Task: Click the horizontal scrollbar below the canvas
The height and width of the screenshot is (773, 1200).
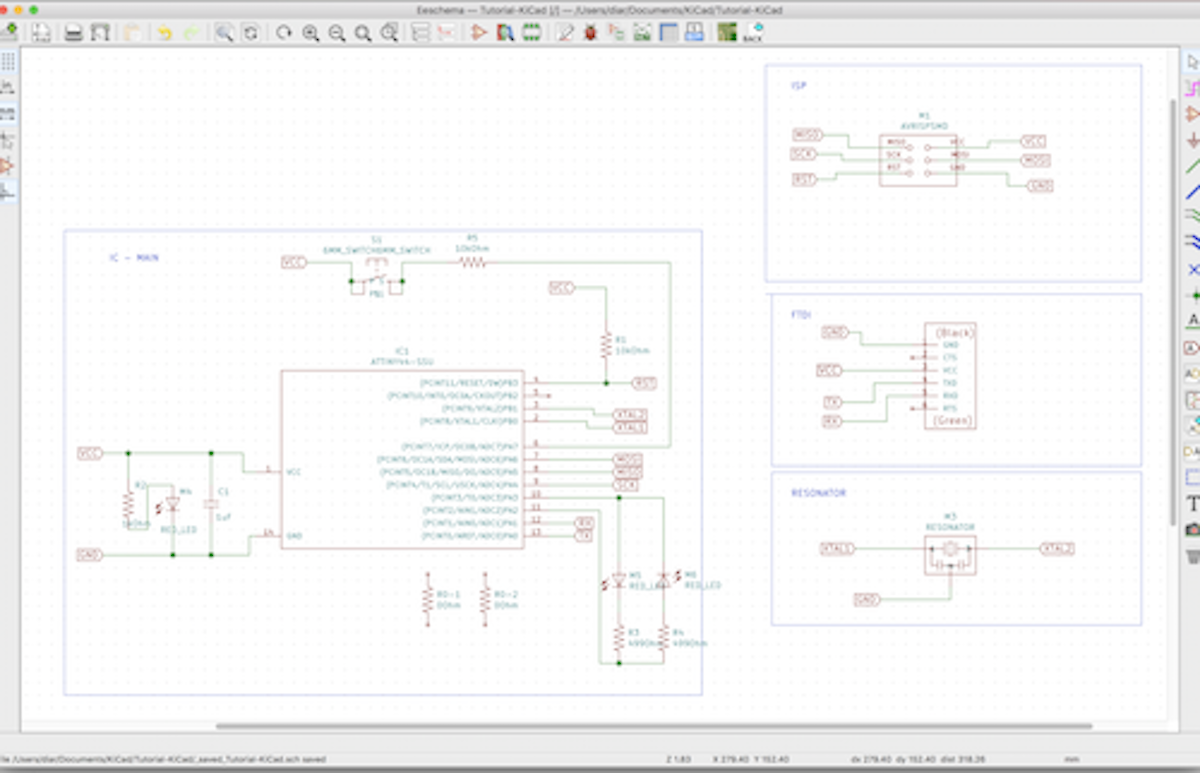Action: pyautogui.click(x=654, y=726)
